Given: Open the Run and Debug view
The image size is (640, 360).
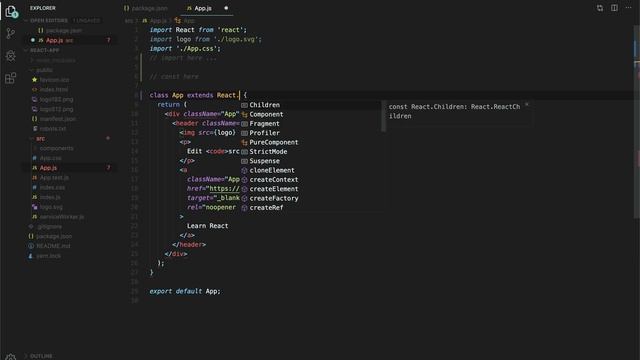Looking at the screenshot, I should coord(11,56).
